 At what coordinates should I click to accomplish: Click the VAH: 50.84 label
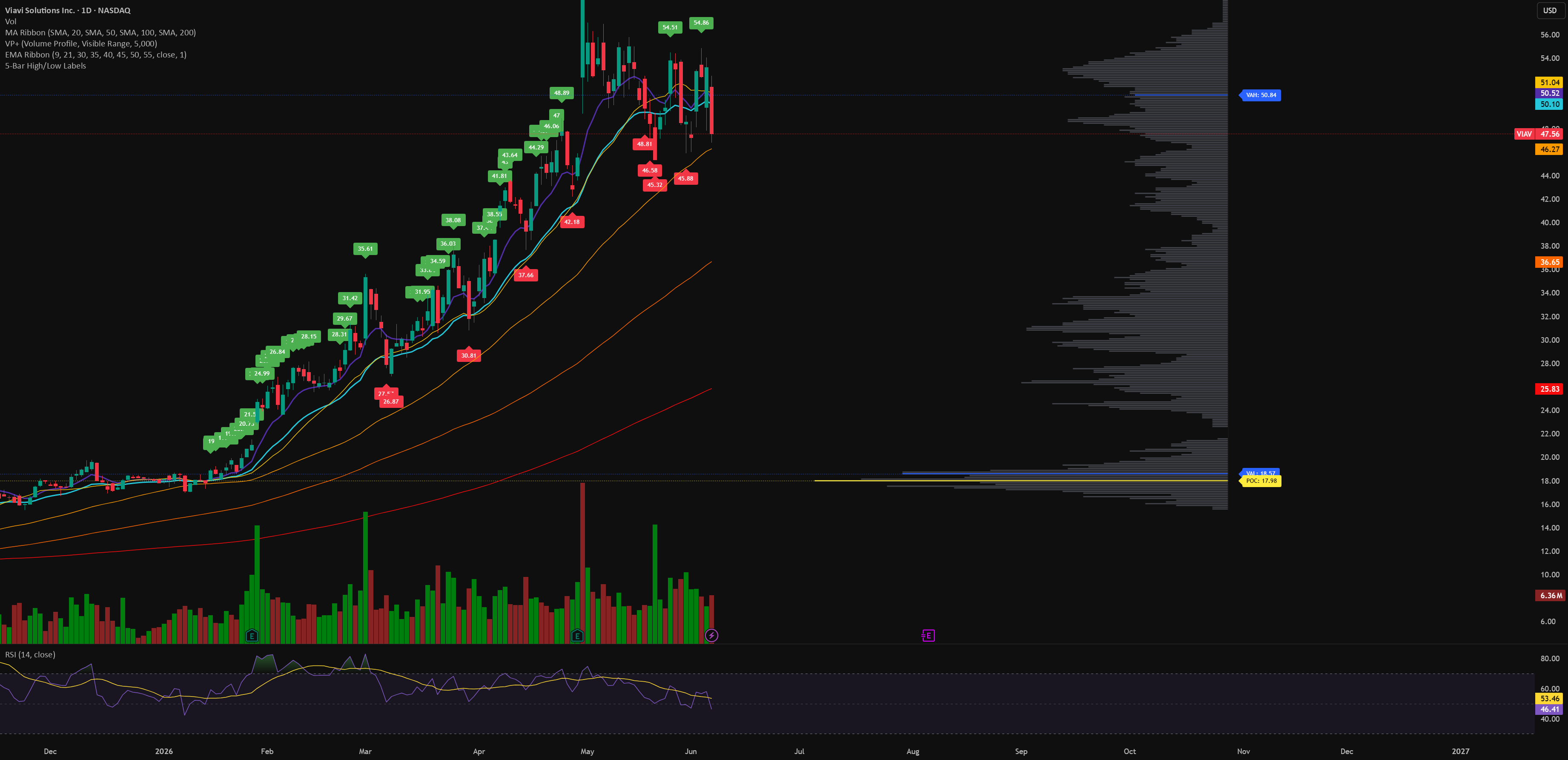point(1261,95)
